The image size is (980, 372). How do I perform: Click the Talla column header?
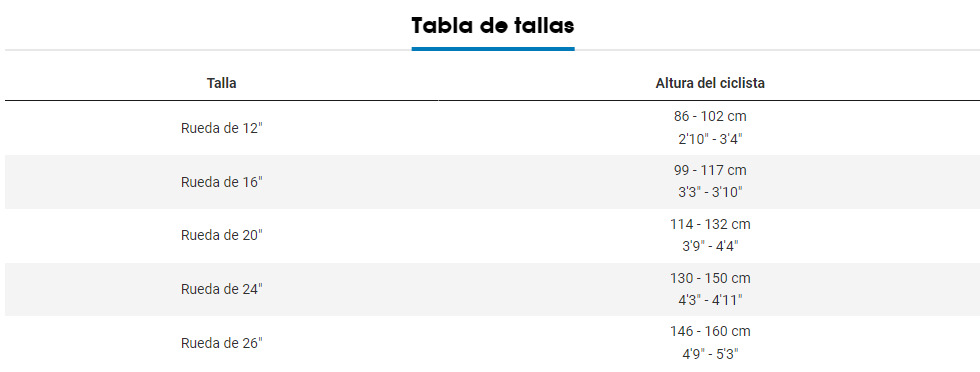click(x=222, y=83)
